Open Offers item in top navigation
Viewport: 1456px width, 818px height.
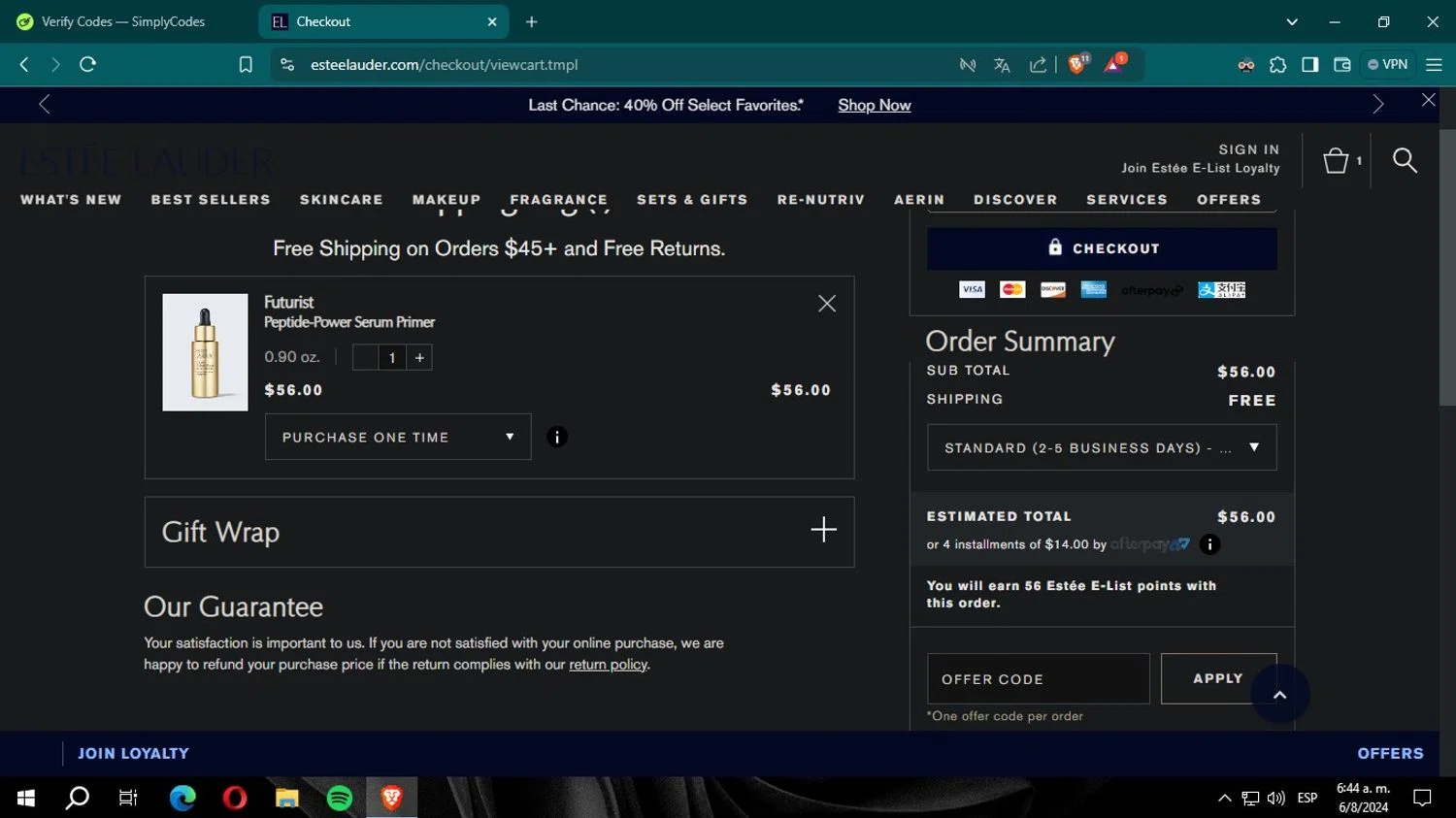click(1229, 199)
